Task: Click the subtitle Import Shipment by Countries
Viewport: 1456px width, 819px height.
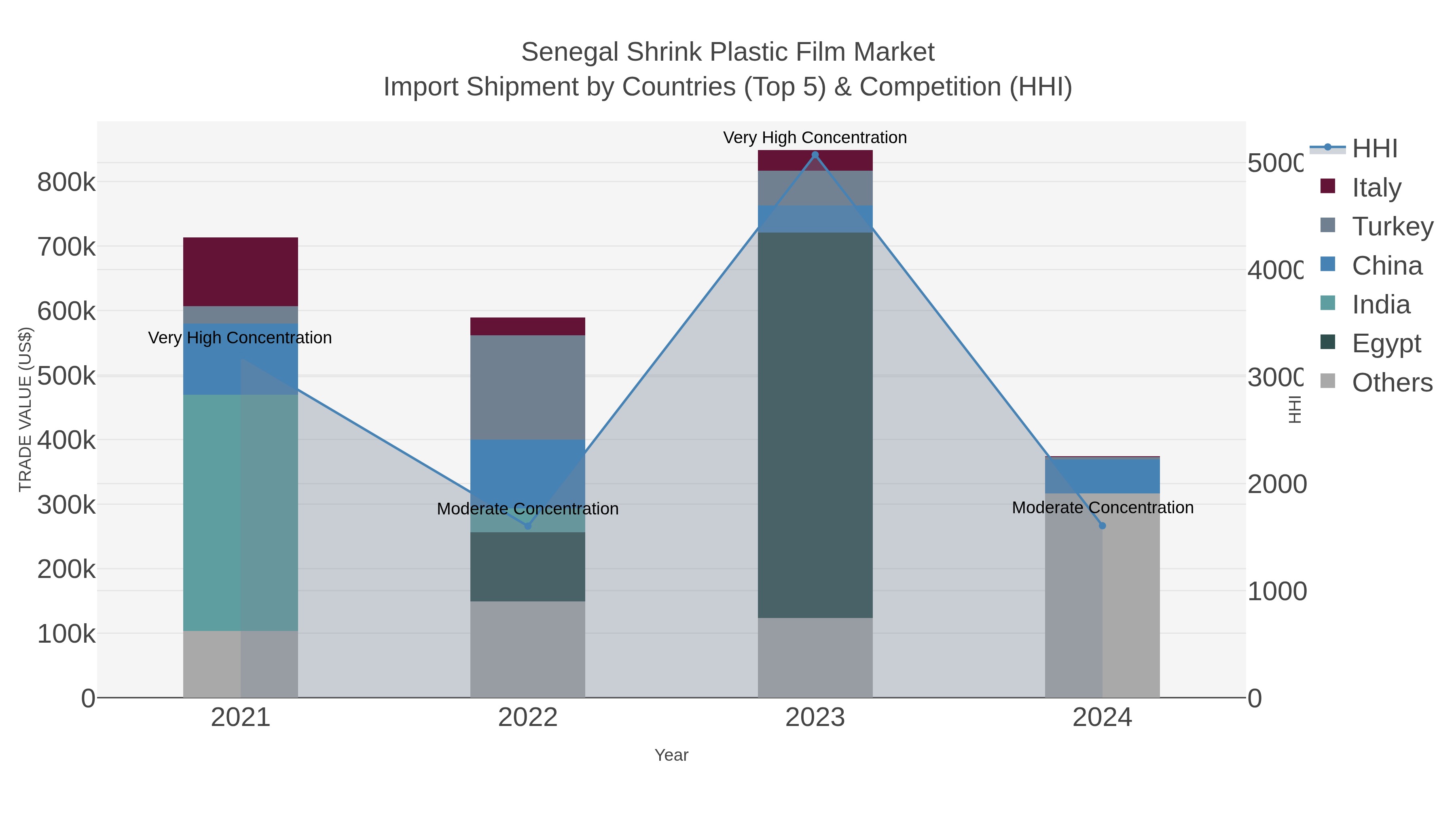Action: [728, 87]
